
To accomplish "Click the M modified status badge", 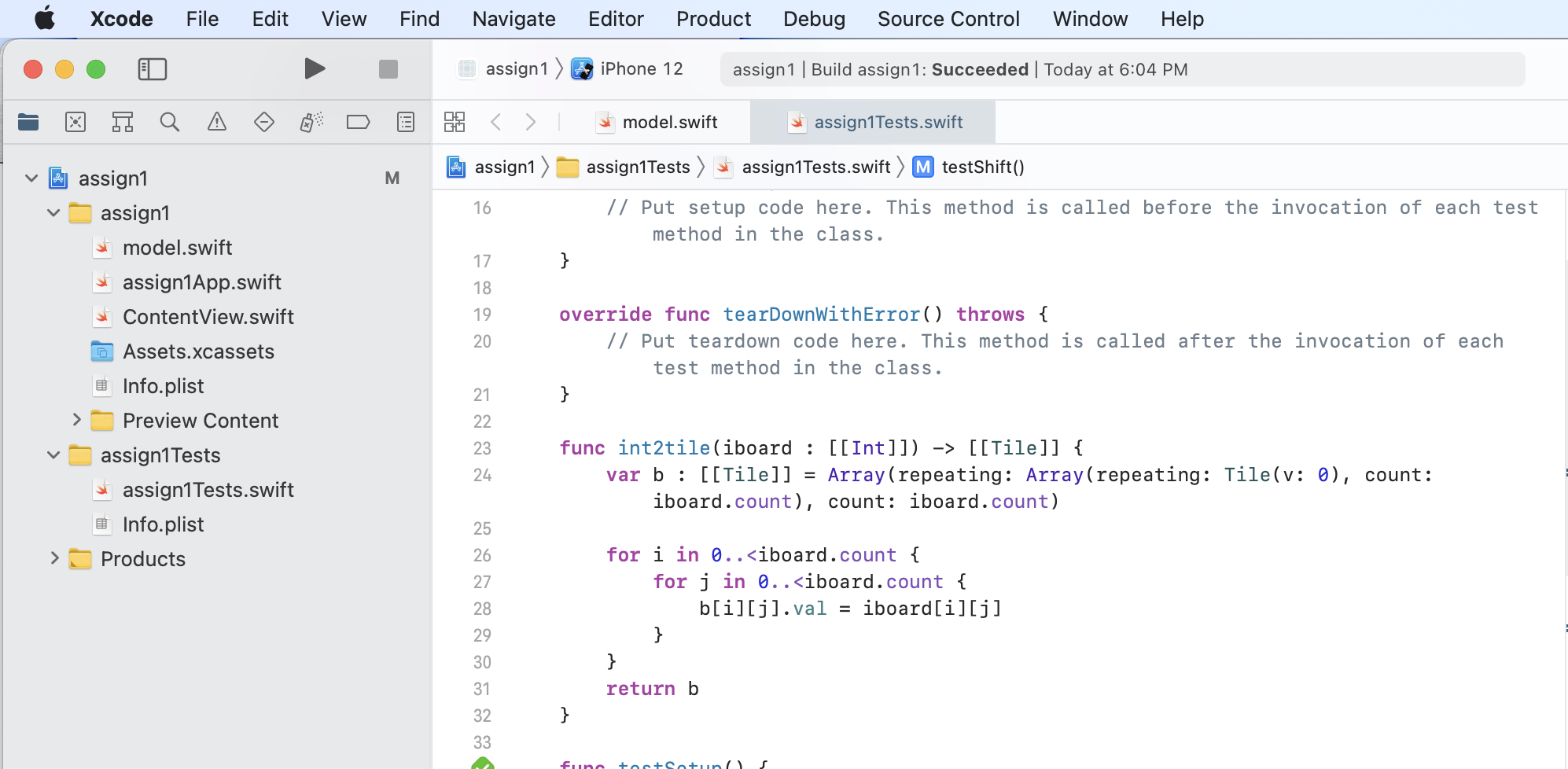I will click(392, 178).
